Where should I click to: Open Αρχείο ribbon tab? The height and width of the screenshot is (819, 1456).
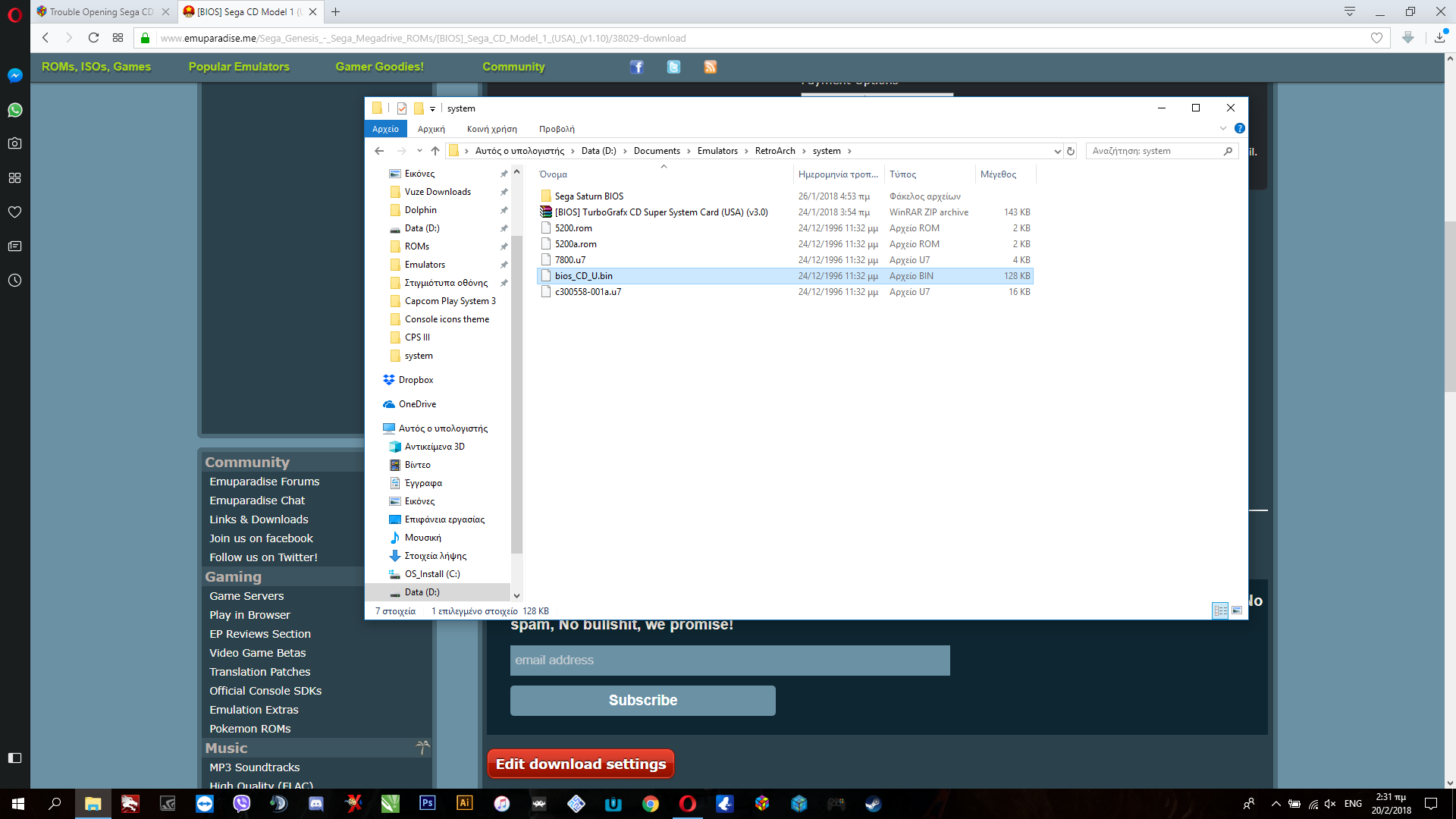tap(385, 129)
